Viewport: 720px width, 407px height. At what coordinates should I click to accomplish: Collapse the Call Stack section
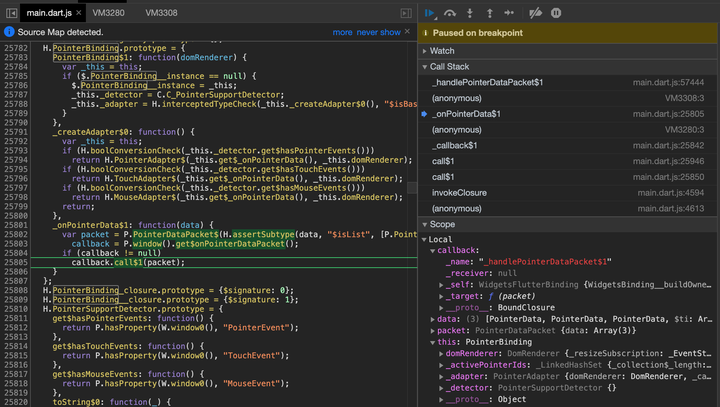[450, 66]
